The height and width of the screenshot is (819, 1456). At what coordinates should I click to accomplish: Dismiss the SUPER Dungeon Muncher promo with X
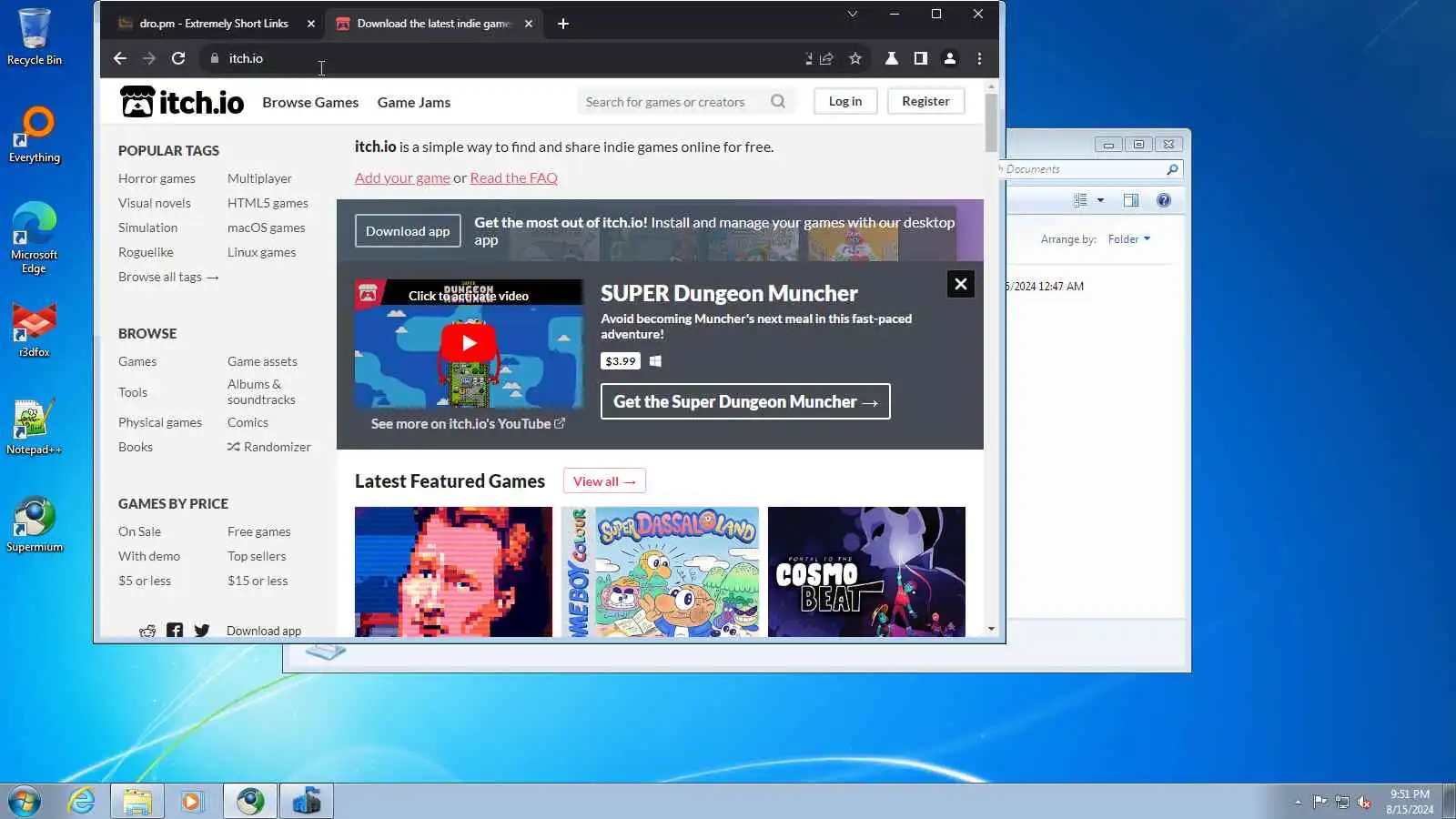(960, 284)
